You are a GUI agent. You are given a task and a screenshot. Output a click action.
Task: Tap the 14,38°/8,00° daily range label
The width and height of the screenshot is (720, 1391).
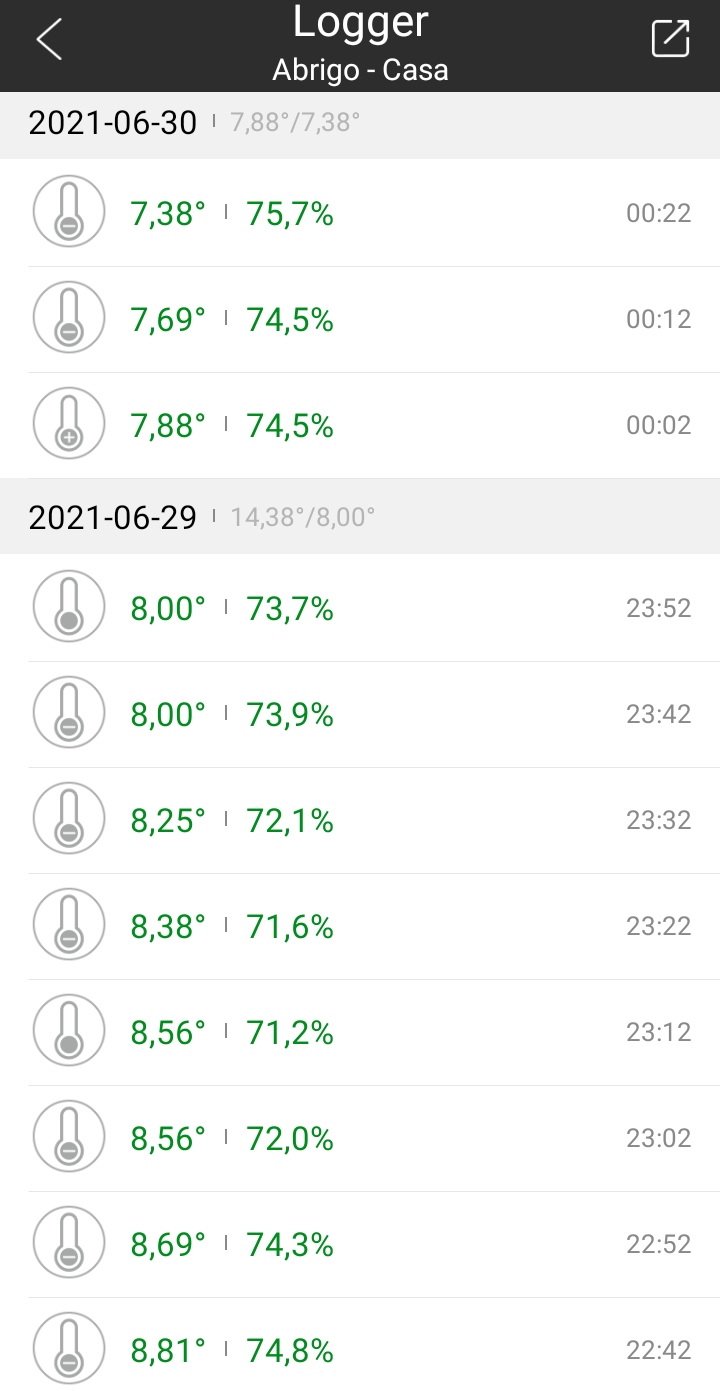(x=302, y=517)
